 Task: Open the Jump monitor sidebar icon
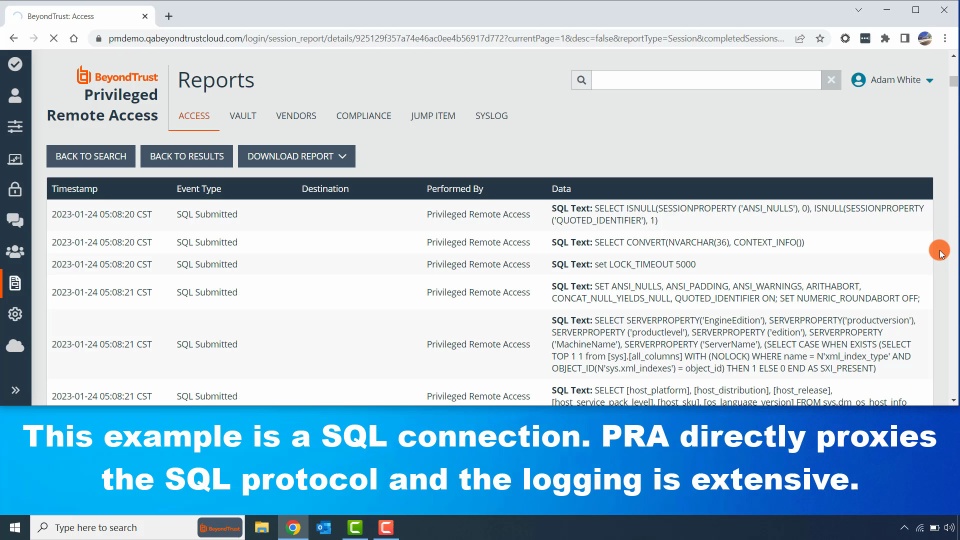tap(15, 159)
